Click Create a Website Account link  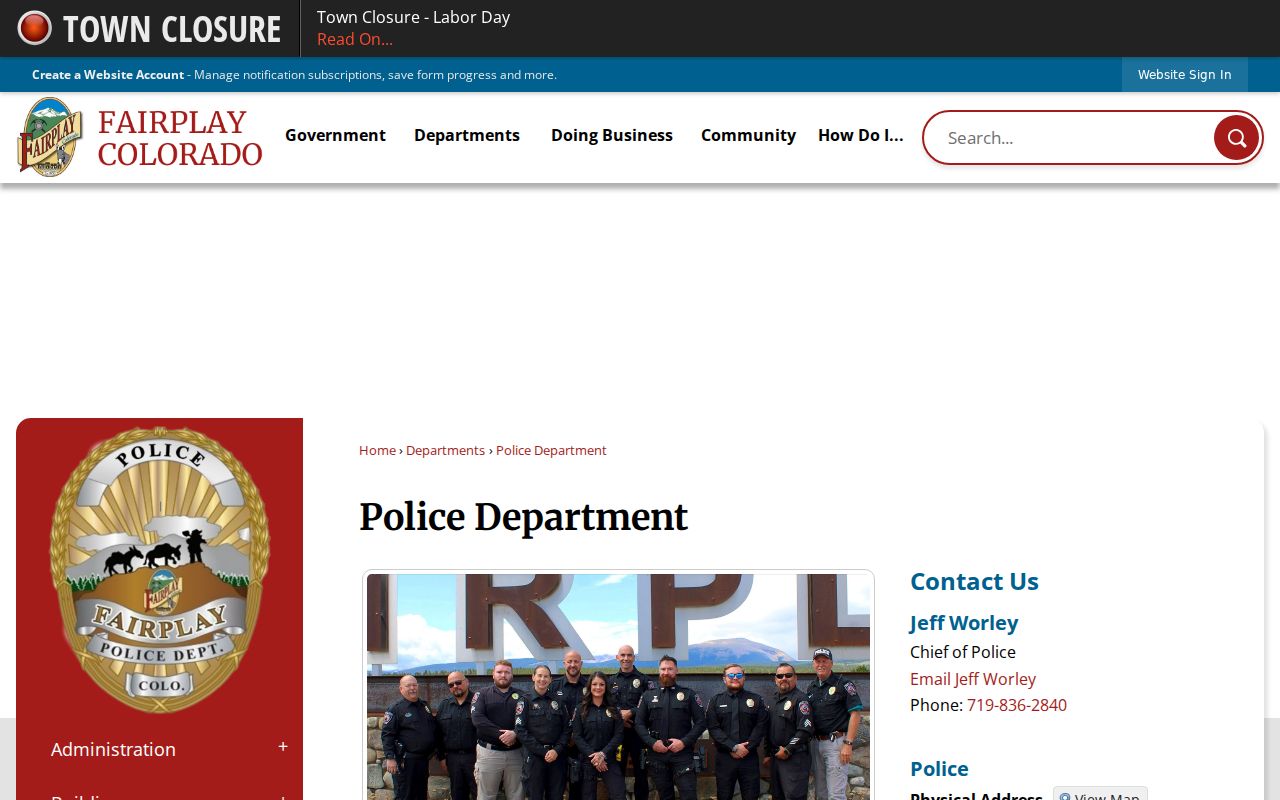pyautogui.click(x=108, y=75)
